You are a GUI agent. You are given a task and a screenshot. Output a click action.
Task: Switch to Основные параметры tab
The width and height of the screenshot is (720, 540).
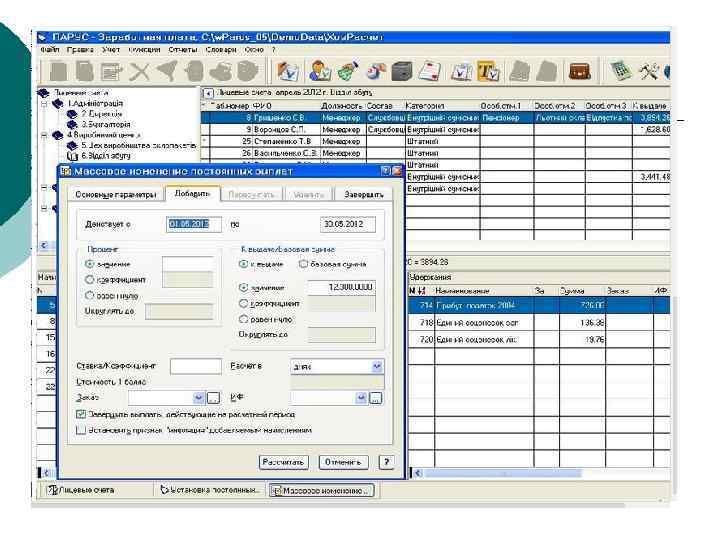coord(116,195)
